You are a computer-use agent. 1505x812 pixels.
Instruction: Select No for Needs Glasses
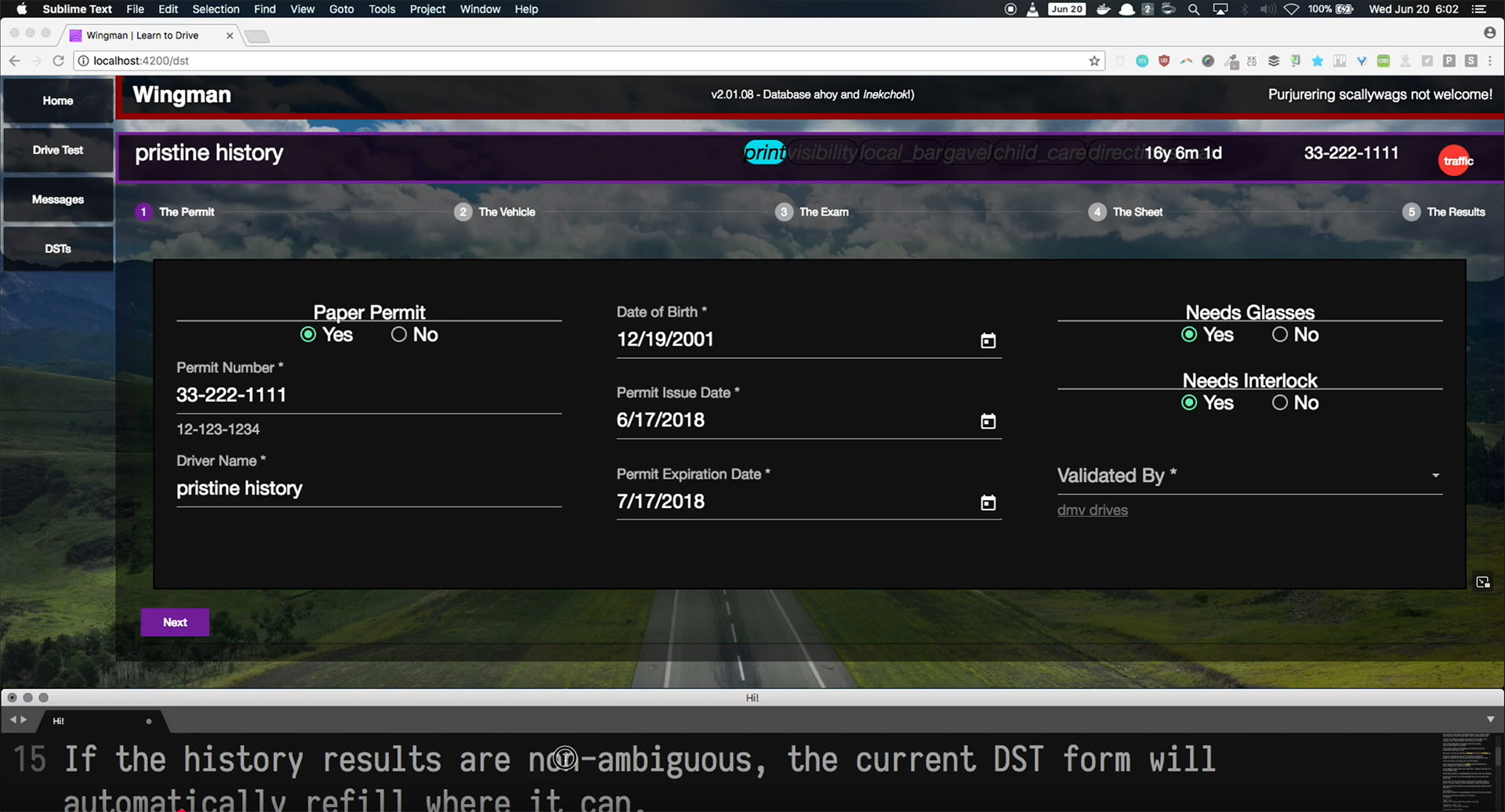point(1280,335)
